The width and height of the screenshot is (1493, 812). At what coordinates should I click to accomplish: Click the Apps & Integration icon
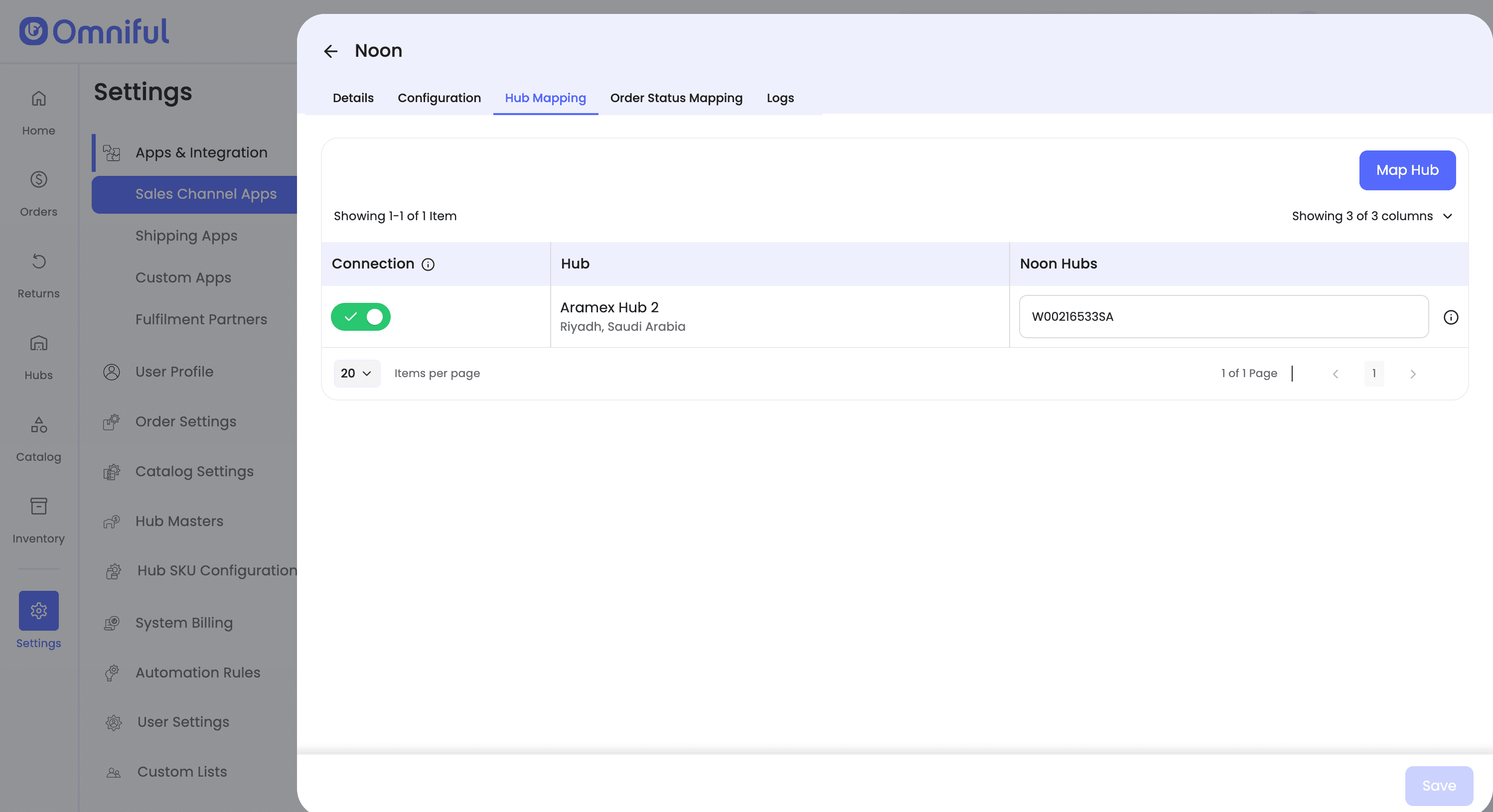(111, 152)
